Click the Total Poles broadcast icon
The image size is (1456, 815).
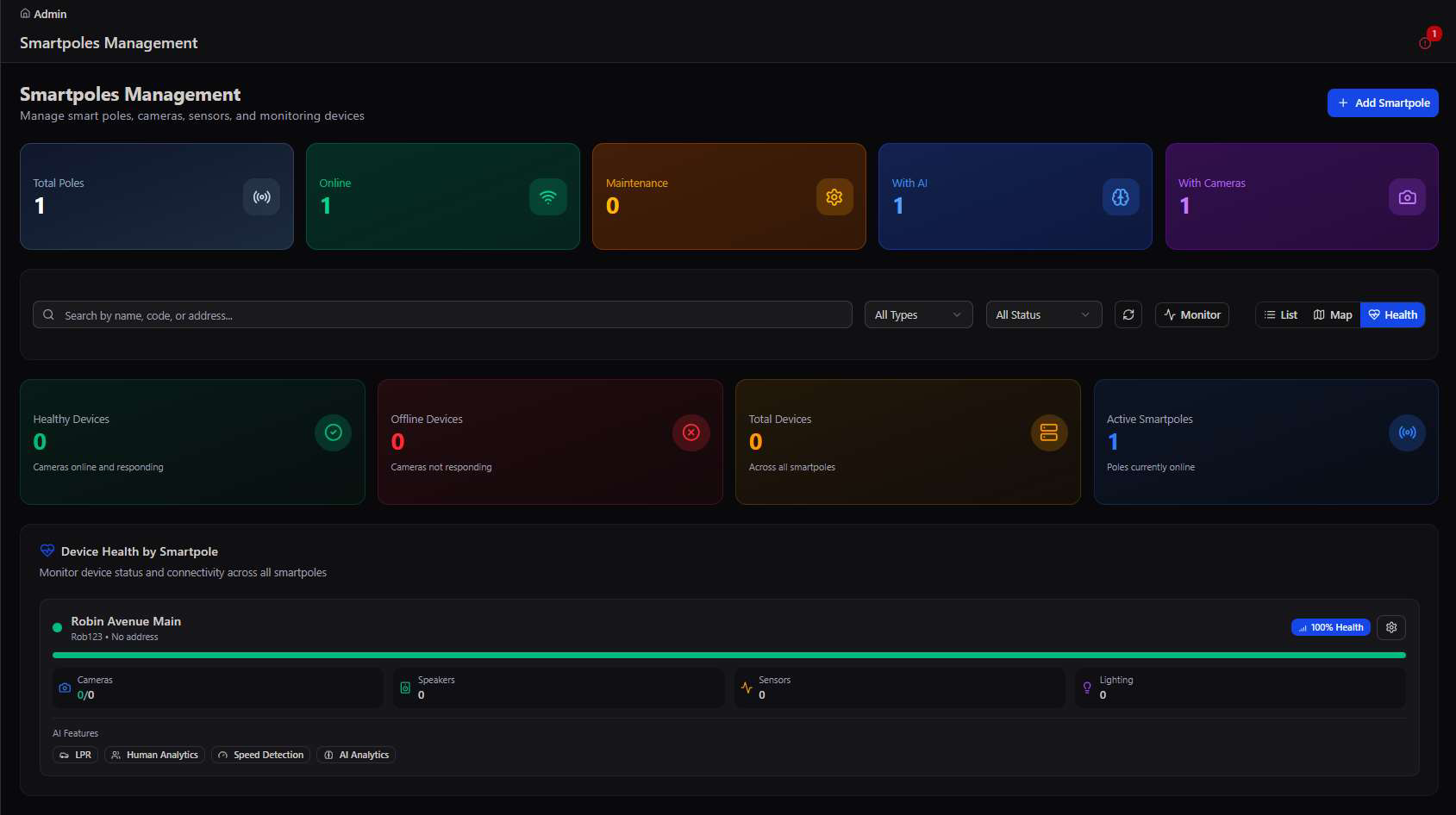click(x=261, y=197)
